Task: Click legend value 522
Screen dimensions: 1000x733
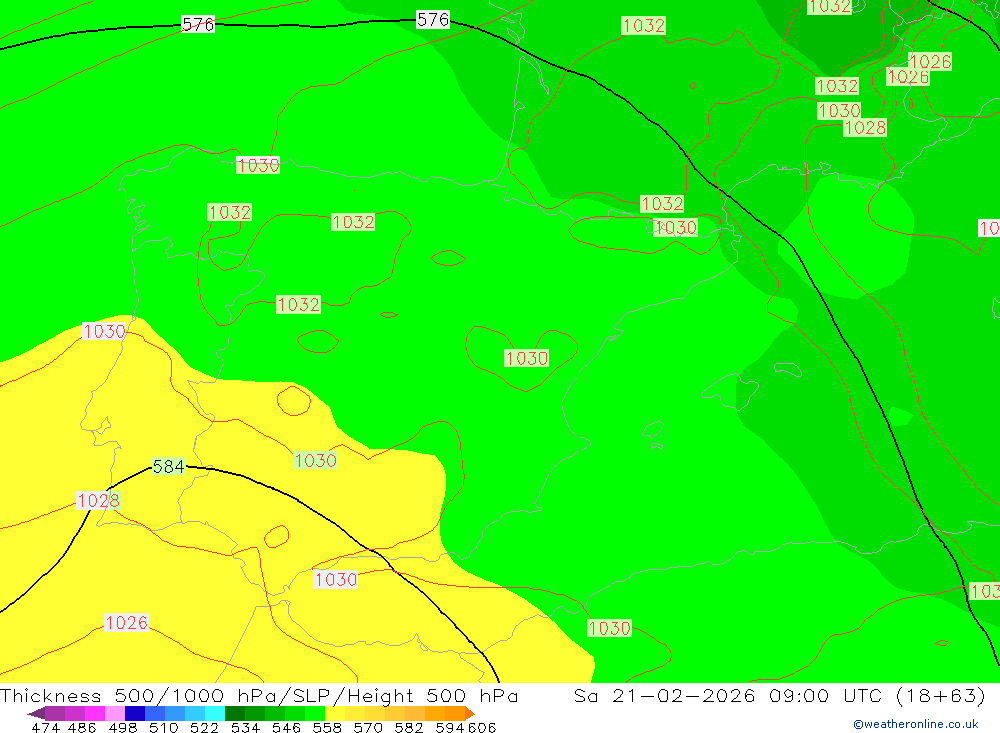Action: click(x=205, y=727)
